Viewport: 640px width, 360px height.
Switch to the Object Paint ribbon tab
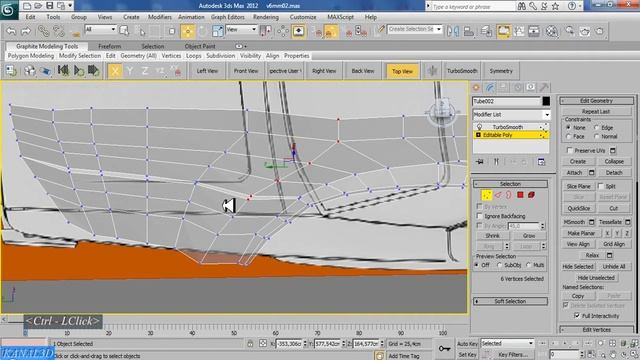[200, 46]
